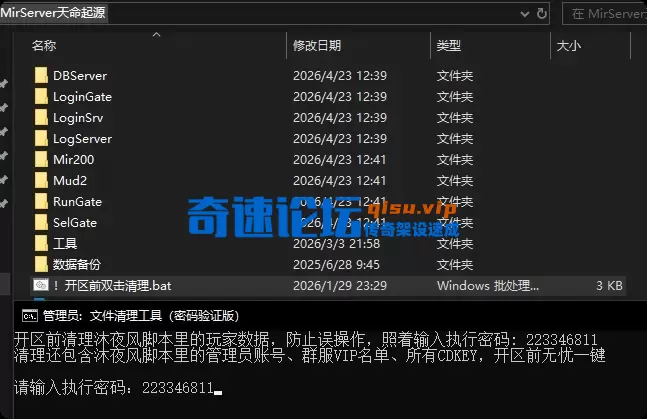Click the LoginSrv folder name

(x=78, y=118)
